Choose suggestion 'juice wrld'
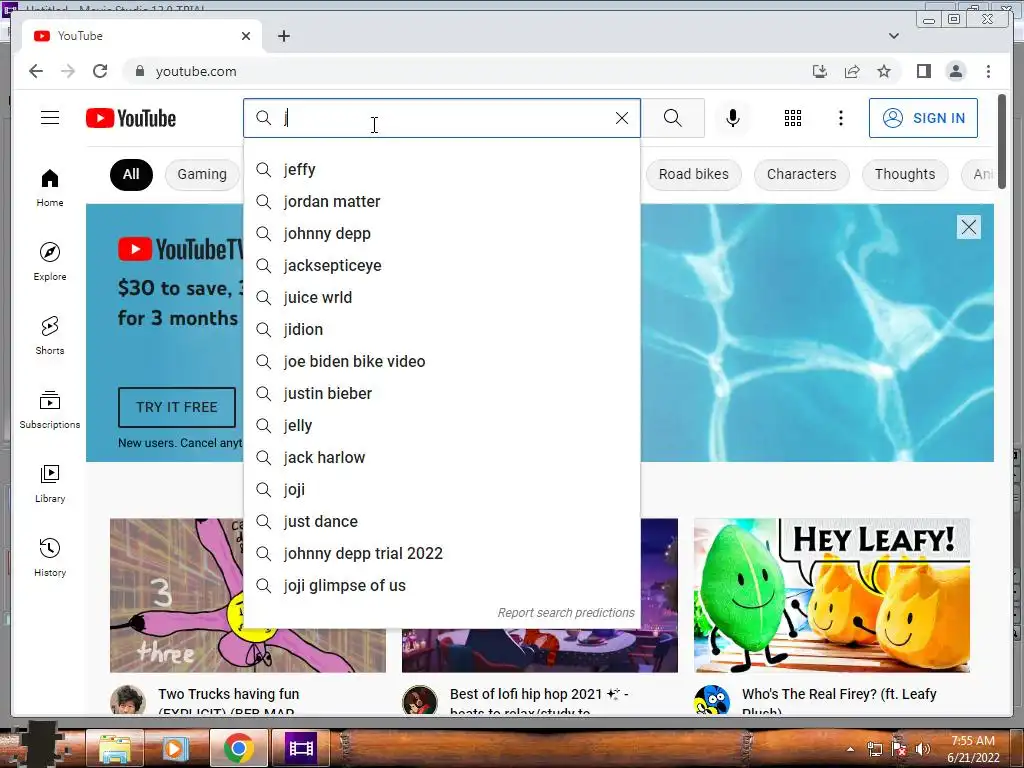 coord(441,298)
